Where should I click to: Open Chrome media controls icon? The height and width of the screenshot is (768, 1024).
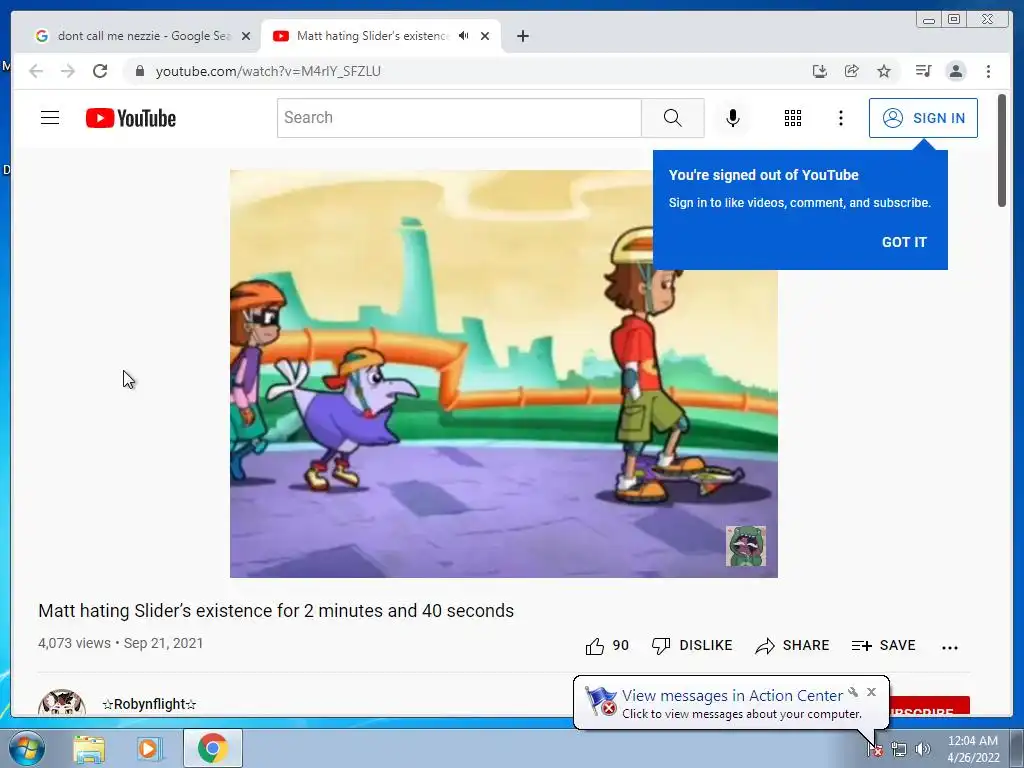[923, 71]
